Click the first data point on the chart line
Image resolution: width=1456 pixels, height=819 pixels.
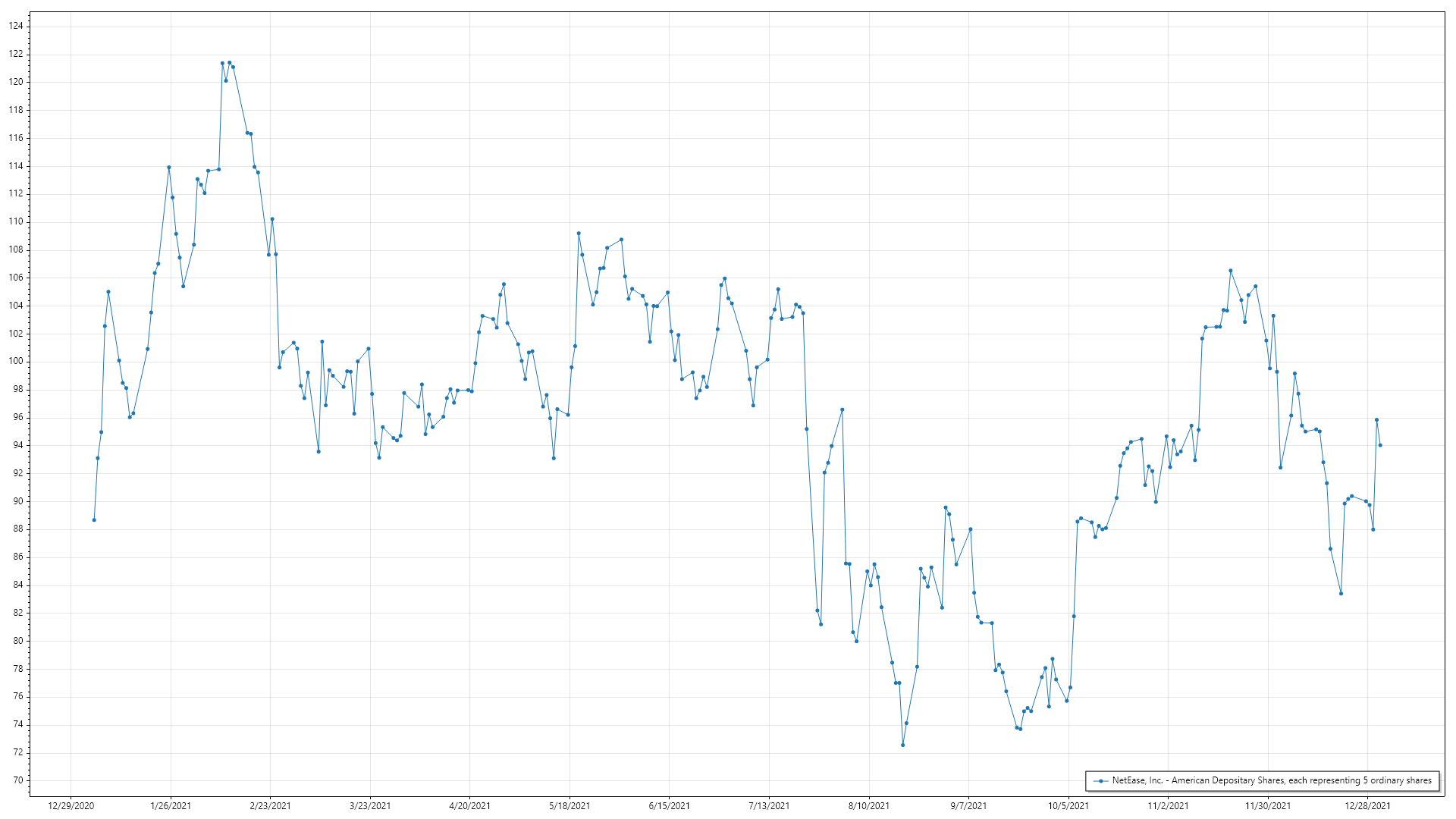pyautogui.click(x=94, y=520)
